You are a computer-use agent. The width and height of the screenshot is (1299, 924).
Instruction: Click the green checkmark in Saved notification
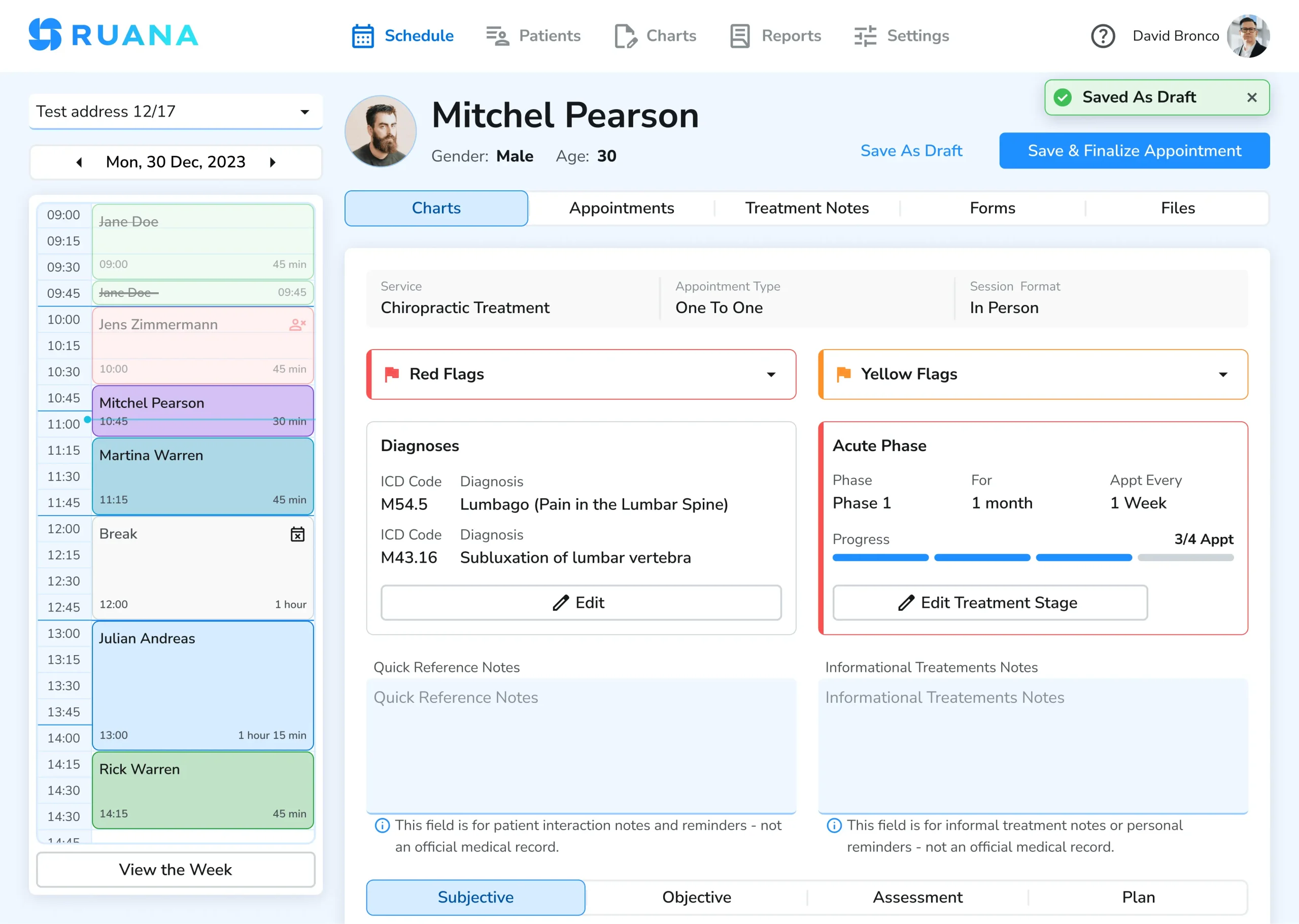coord(1063,97)
